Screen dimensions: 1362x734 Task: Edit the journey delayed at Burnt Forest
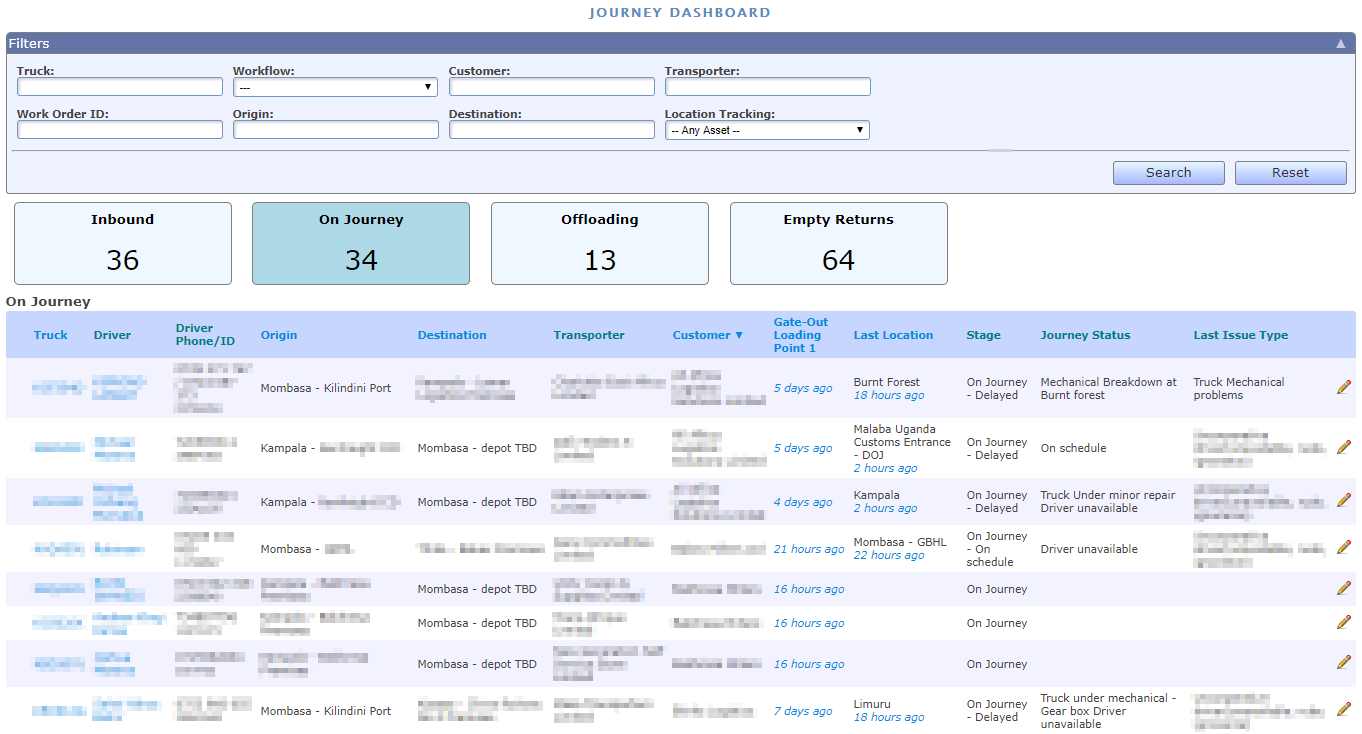(1344, 387)
